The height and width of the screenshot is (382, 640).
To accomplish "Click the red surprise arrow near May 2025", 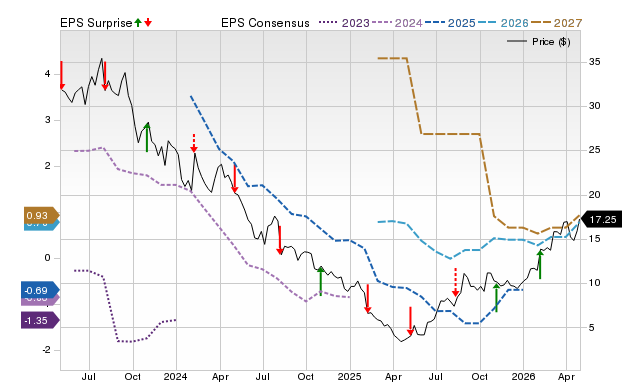I will coord(410,321).
